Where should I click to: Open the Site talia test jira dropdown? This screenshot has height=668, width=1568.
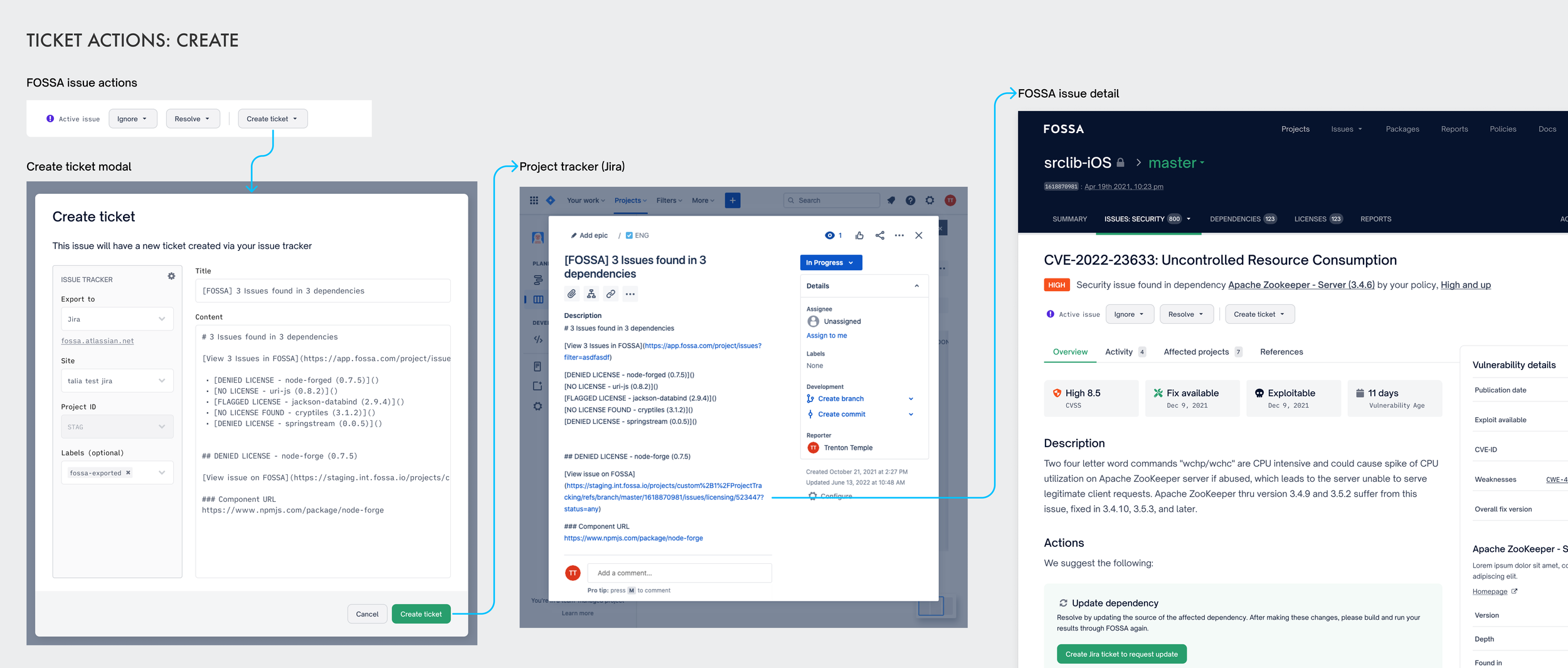(x=117, y=381)
